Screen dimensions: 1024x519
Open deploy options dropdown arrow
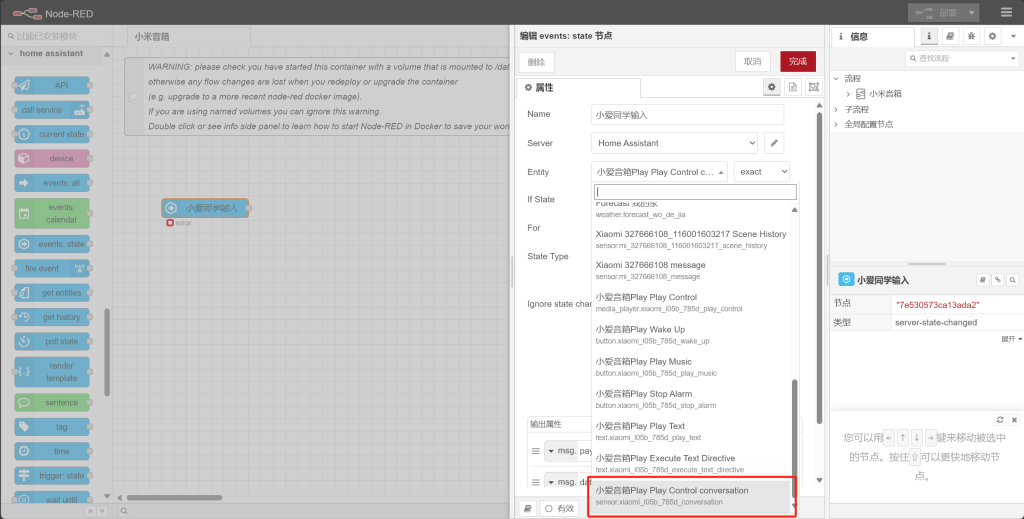972,12
